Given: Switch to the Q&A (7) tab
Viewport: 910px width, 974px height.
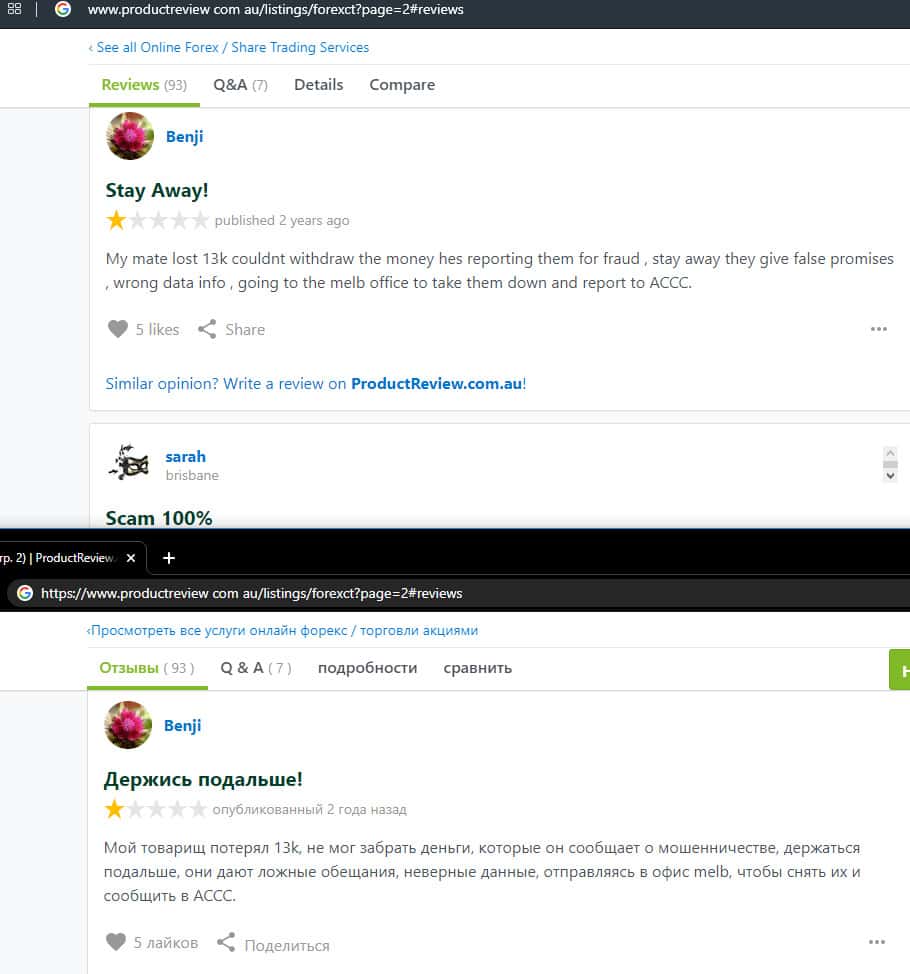Looking at the screenshot, I should 240,84.
